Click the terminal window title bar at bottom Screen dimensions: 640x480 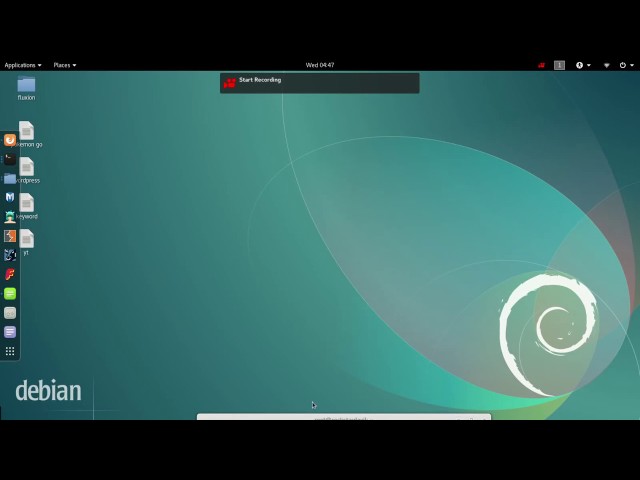coord(344,417)
